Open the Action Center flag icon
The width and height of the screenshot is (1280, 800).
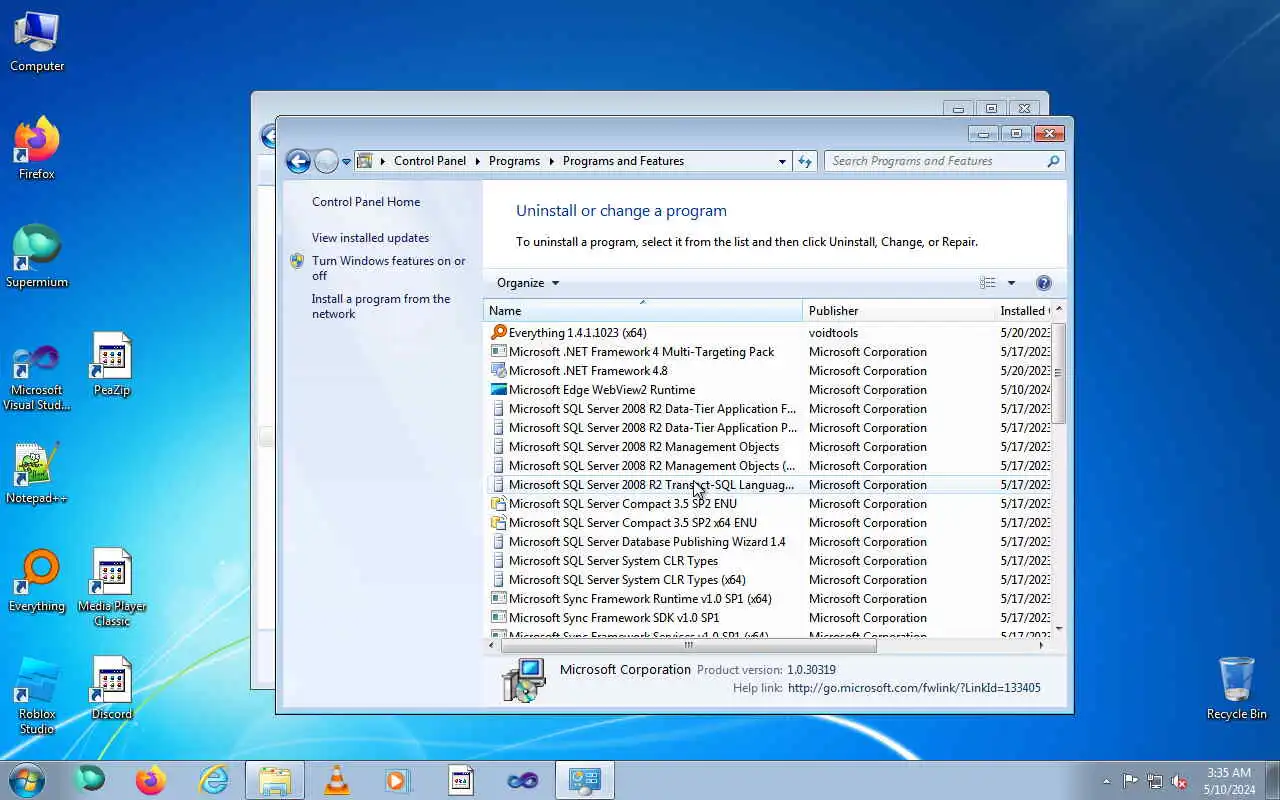[1130, 781]
